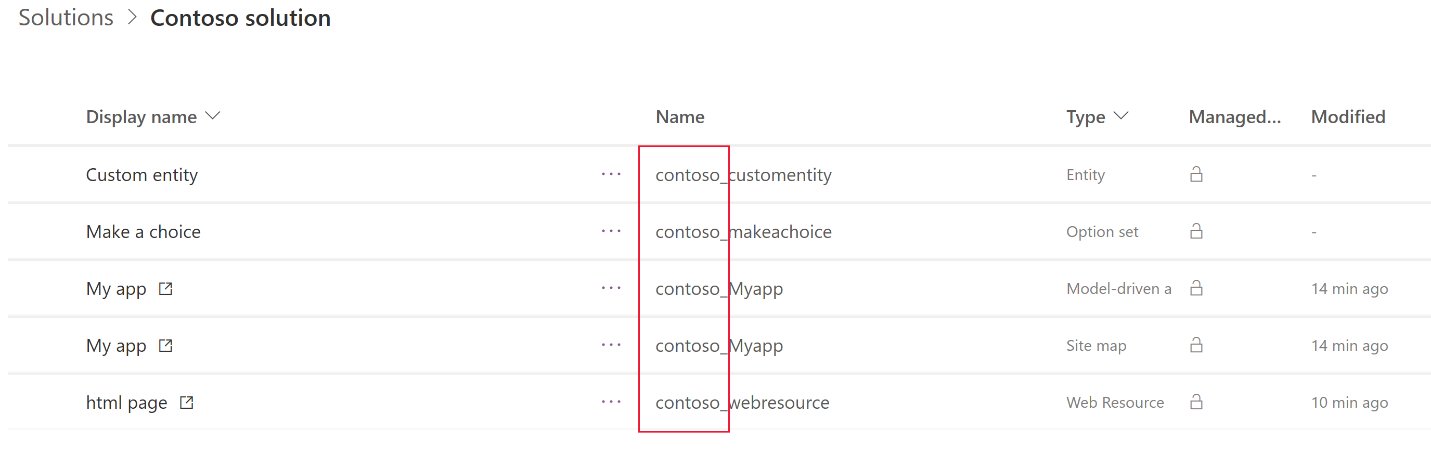This screenshot has width=1431, height=460.
Task: Click the lock icon in Option set row
Action: [x=1195, y=231]
